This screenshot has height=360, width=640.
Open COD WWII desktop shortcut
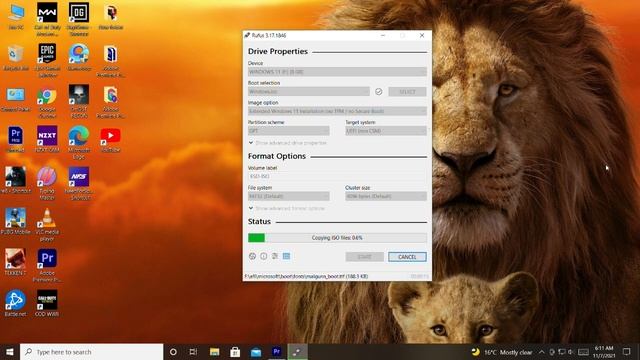click(47, 303)
